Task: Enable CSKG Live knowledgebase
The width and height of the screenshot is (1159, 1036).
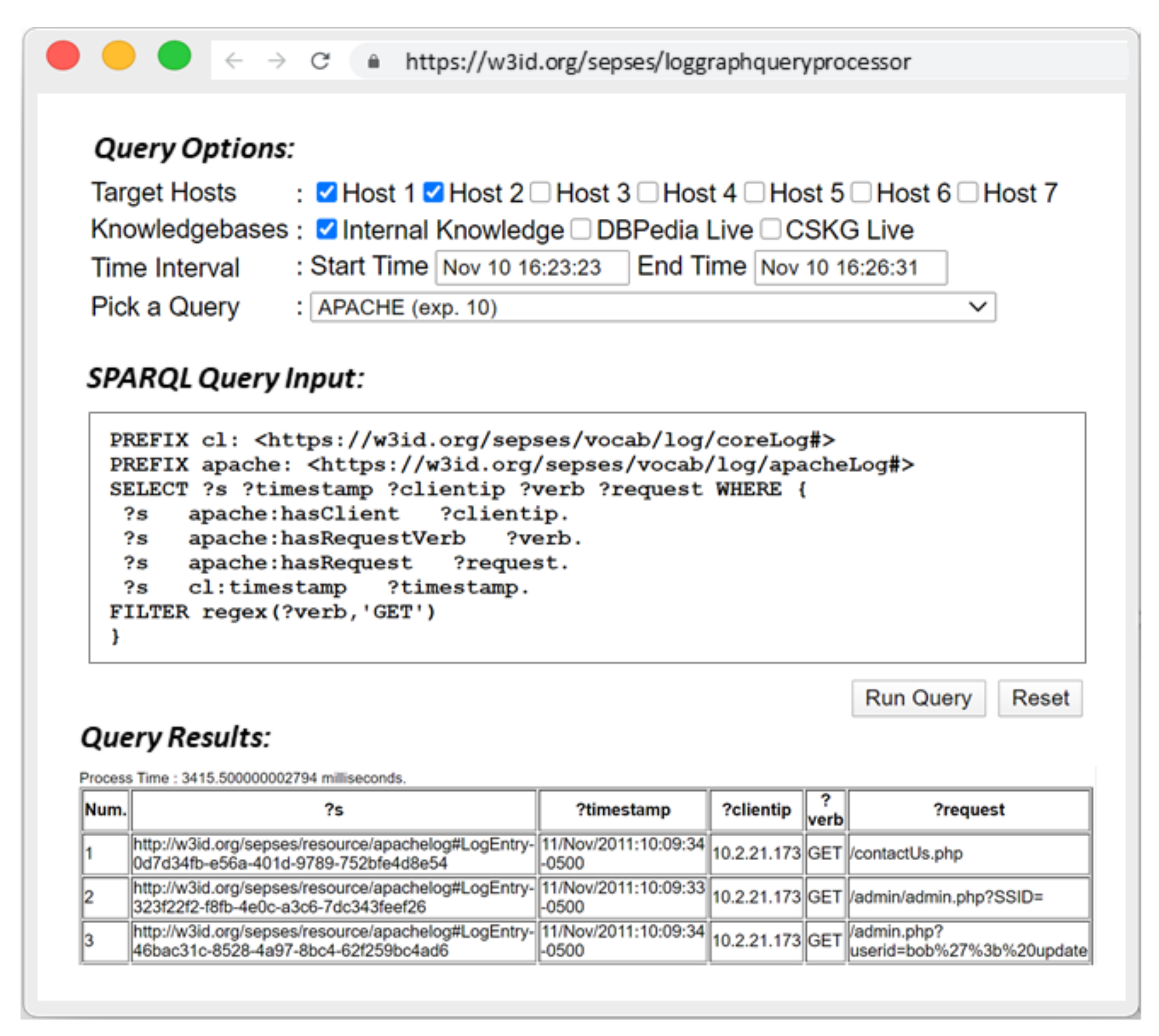Action: 770,229
